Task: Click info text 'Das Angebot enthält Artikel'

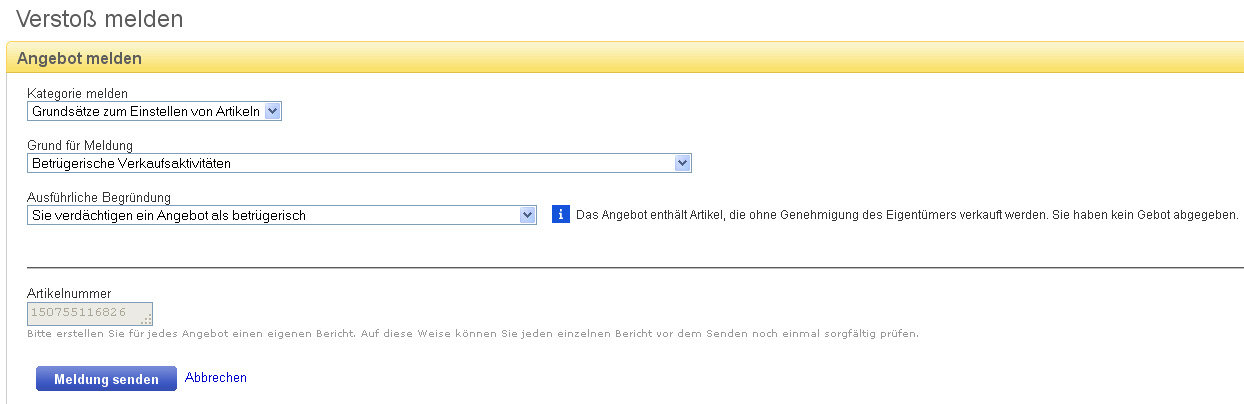Action: [908, 215]
